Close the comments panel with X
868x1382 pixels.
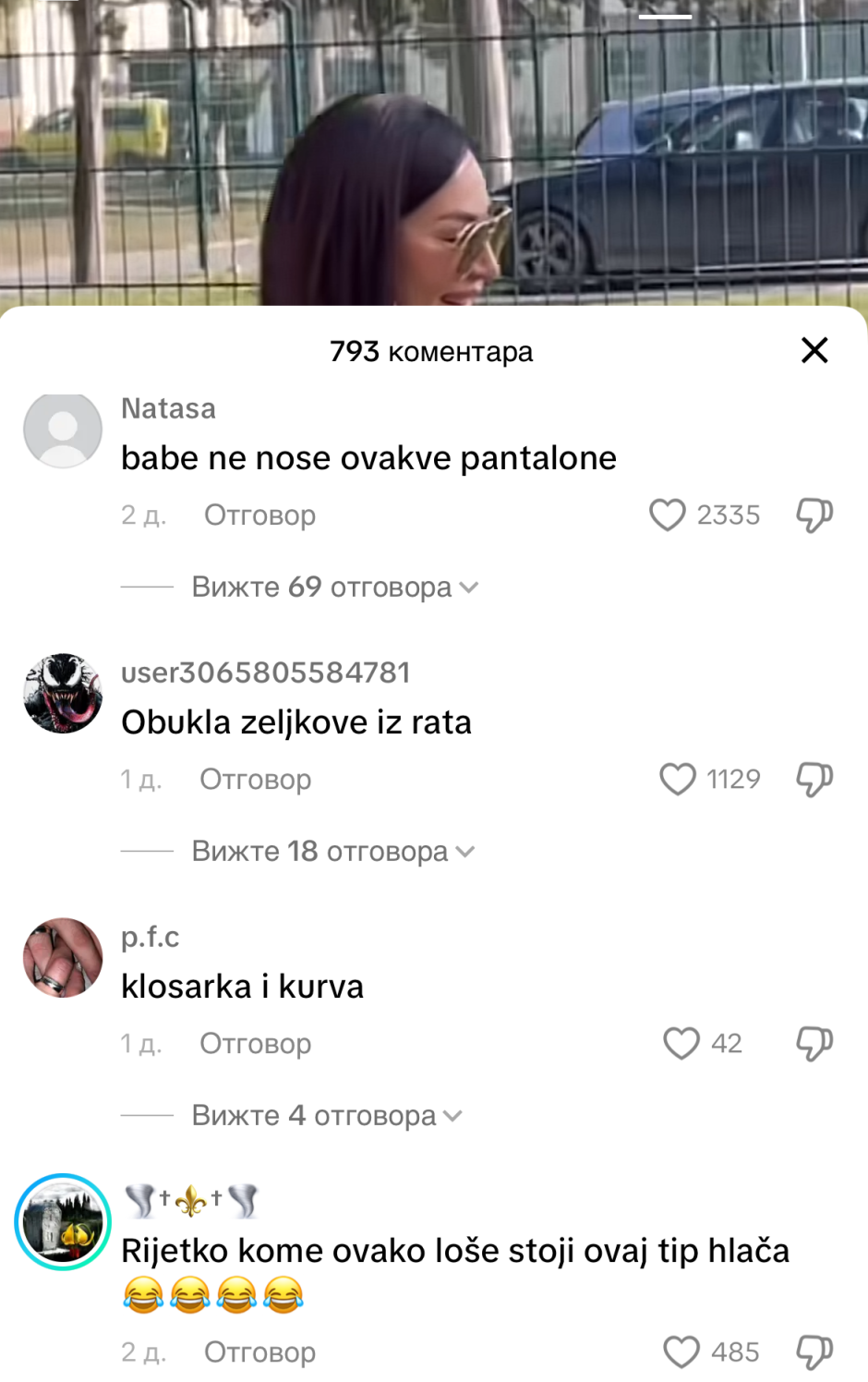[814, 350]
